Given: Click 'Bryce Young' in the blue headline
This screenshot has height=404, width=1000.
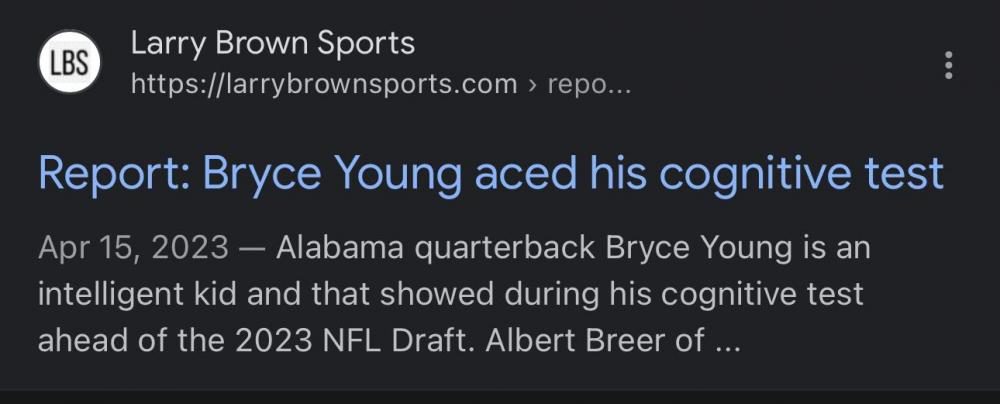Looking at the screenshot, I should [x=332, y=174].
